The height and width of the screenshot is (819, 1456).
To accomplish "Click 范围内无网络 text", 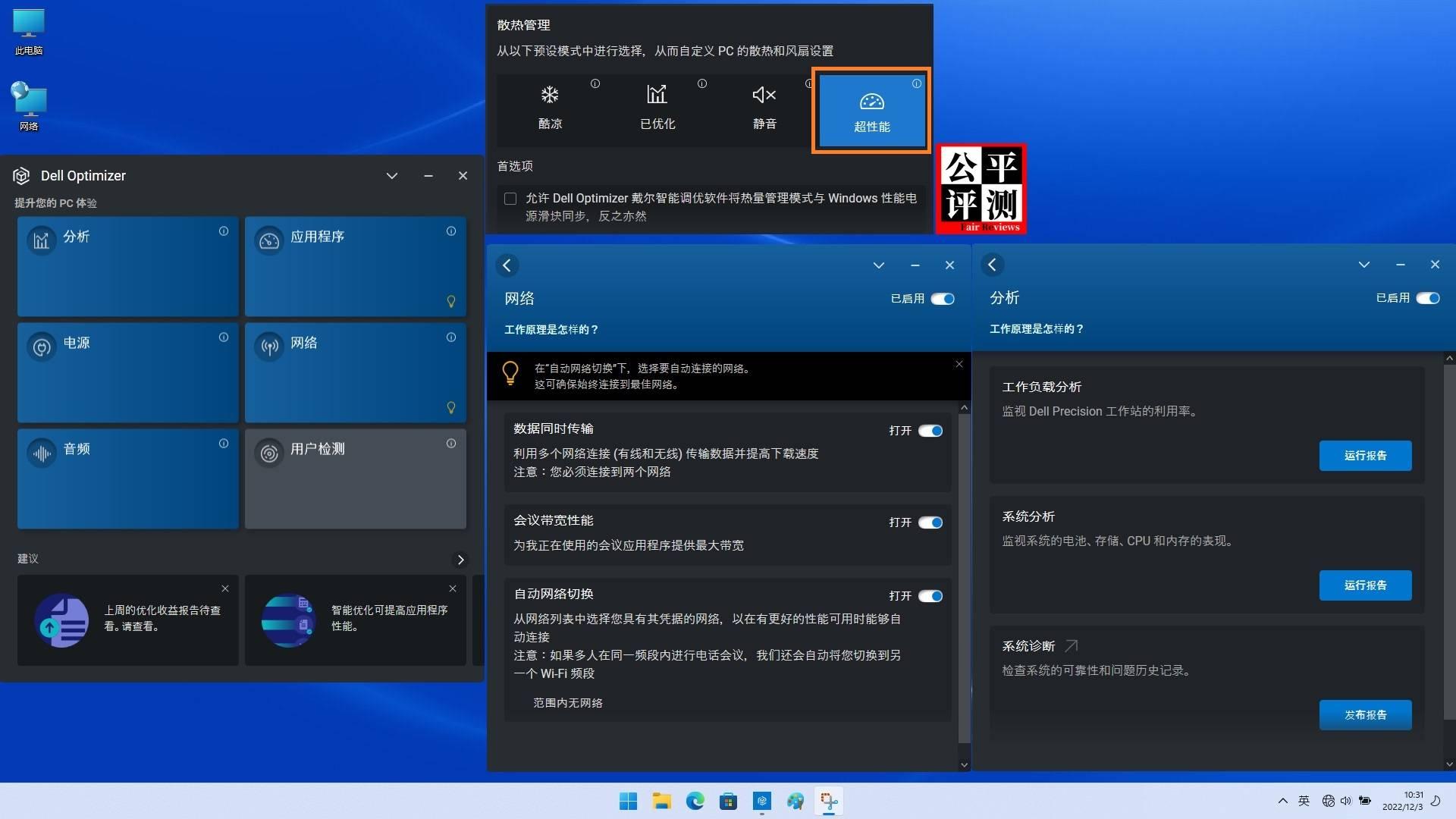I will [x=567, y=703].
